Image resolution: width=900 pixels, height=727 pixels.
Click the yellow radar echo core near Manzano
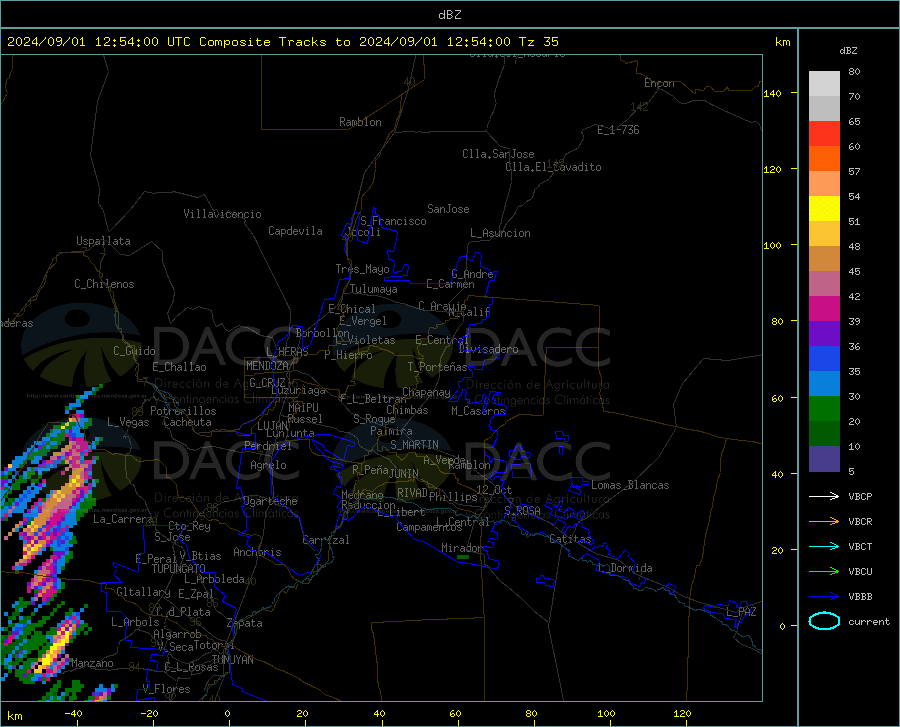coord(56,650)
